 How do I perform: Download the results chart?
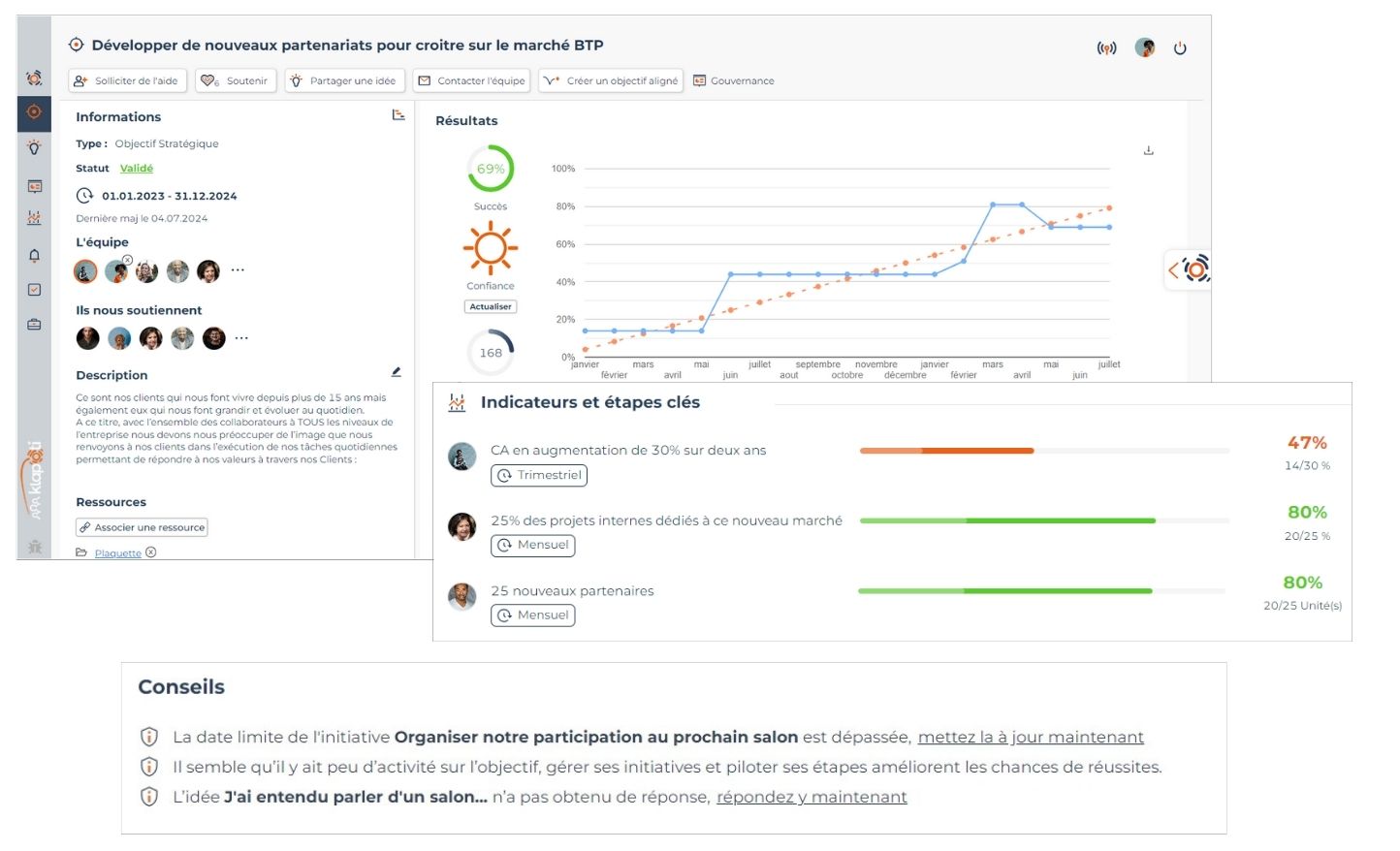(1149, 150)
